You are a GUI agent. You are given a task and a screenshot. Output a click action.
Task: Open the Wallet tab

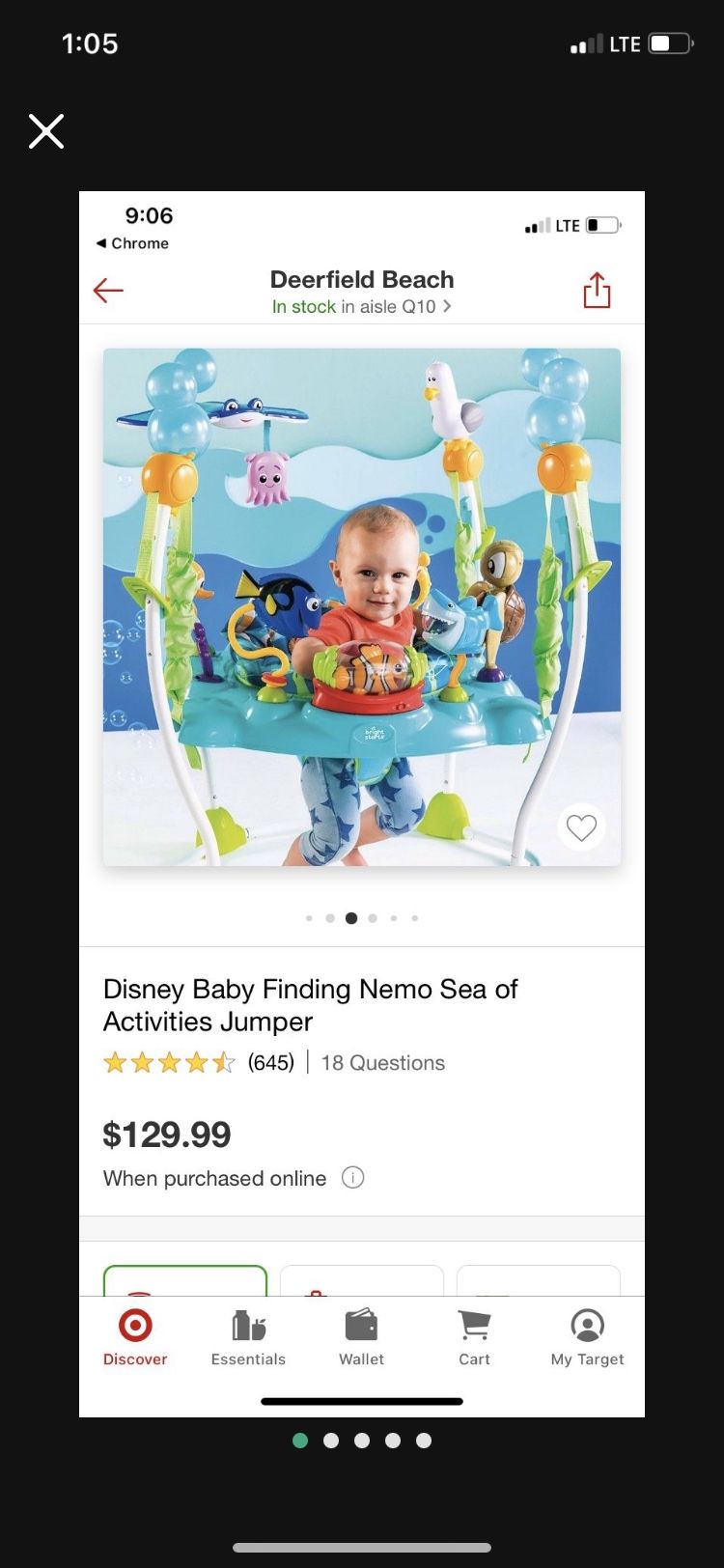click(x=361, y=1337)
